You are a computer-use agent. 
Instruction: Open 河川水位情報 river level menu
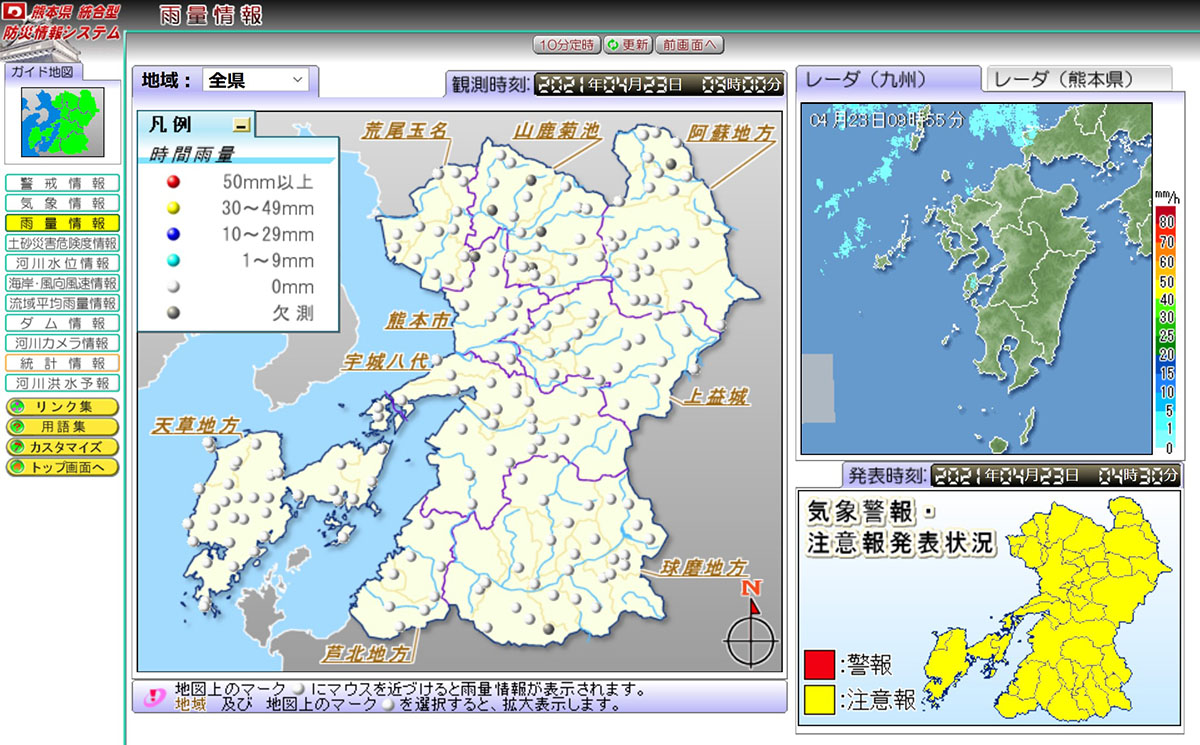point(62,263)
